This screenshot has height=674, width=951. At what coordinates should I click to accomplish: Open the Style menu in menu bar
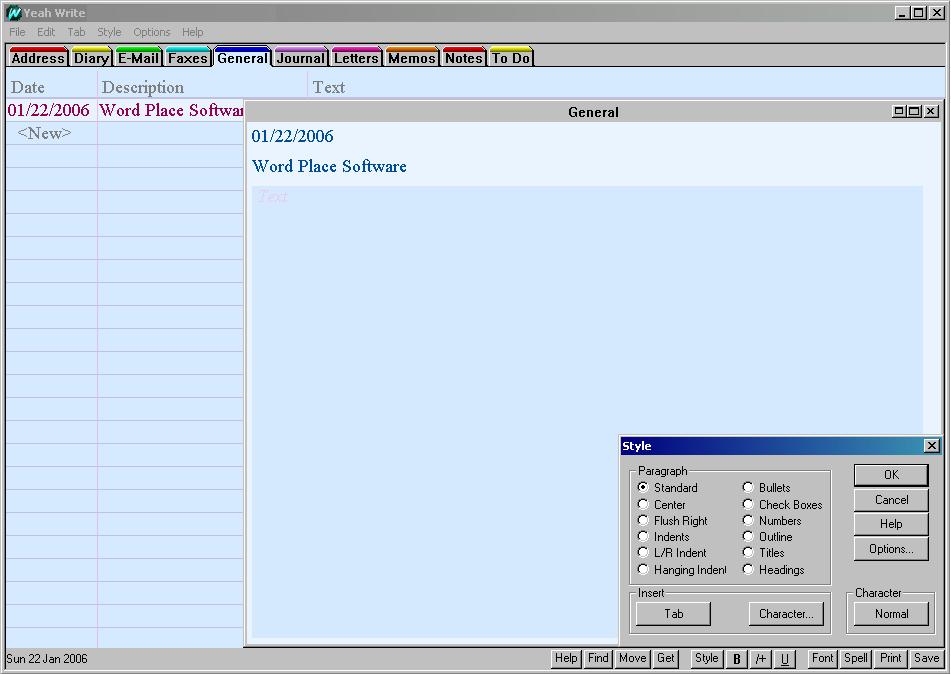(x=109, y=32)
